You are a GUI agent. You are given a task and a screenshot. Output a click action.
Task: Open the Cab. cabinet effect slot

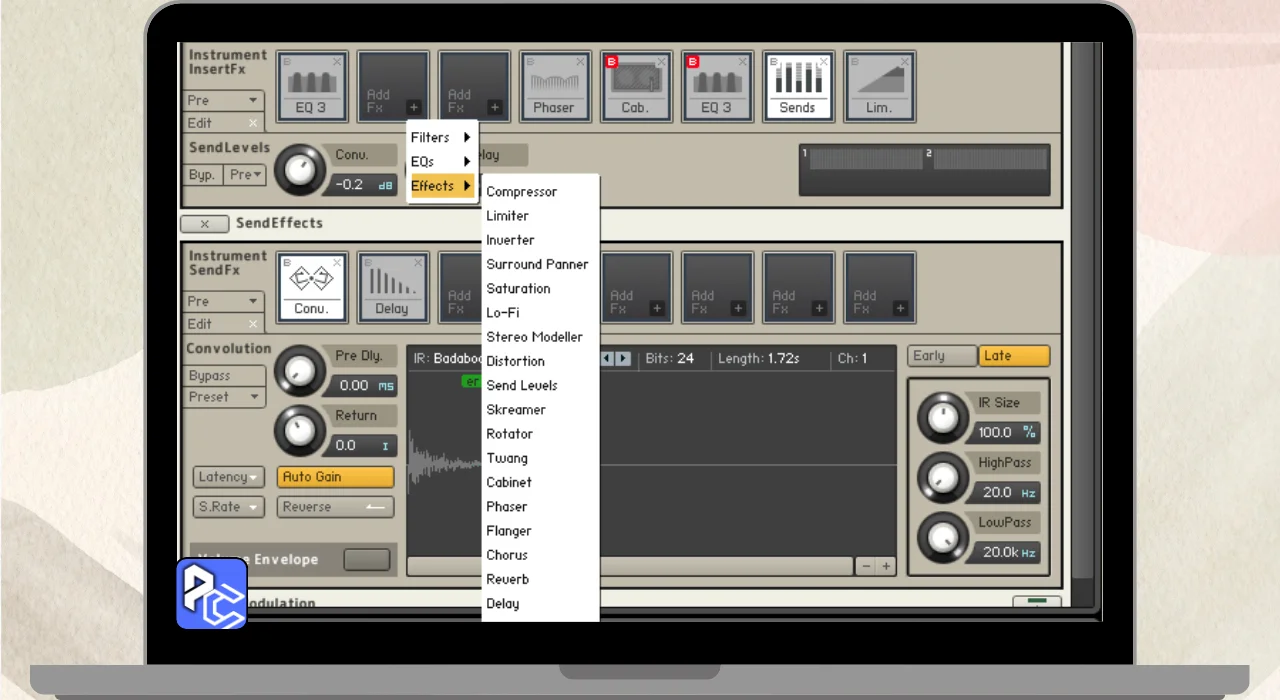point(635,87)
